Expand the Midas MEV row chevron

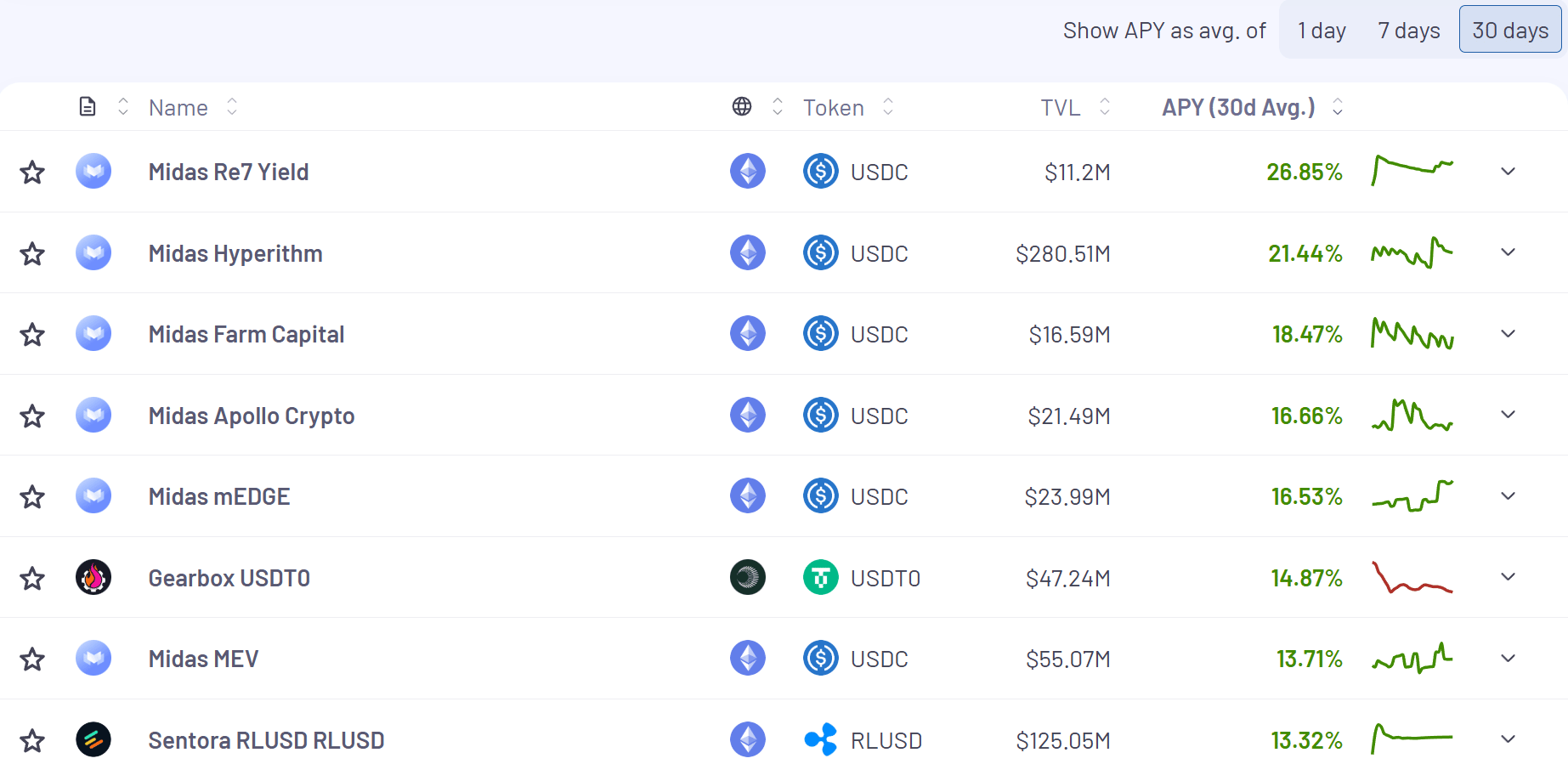coord(1508,659)
